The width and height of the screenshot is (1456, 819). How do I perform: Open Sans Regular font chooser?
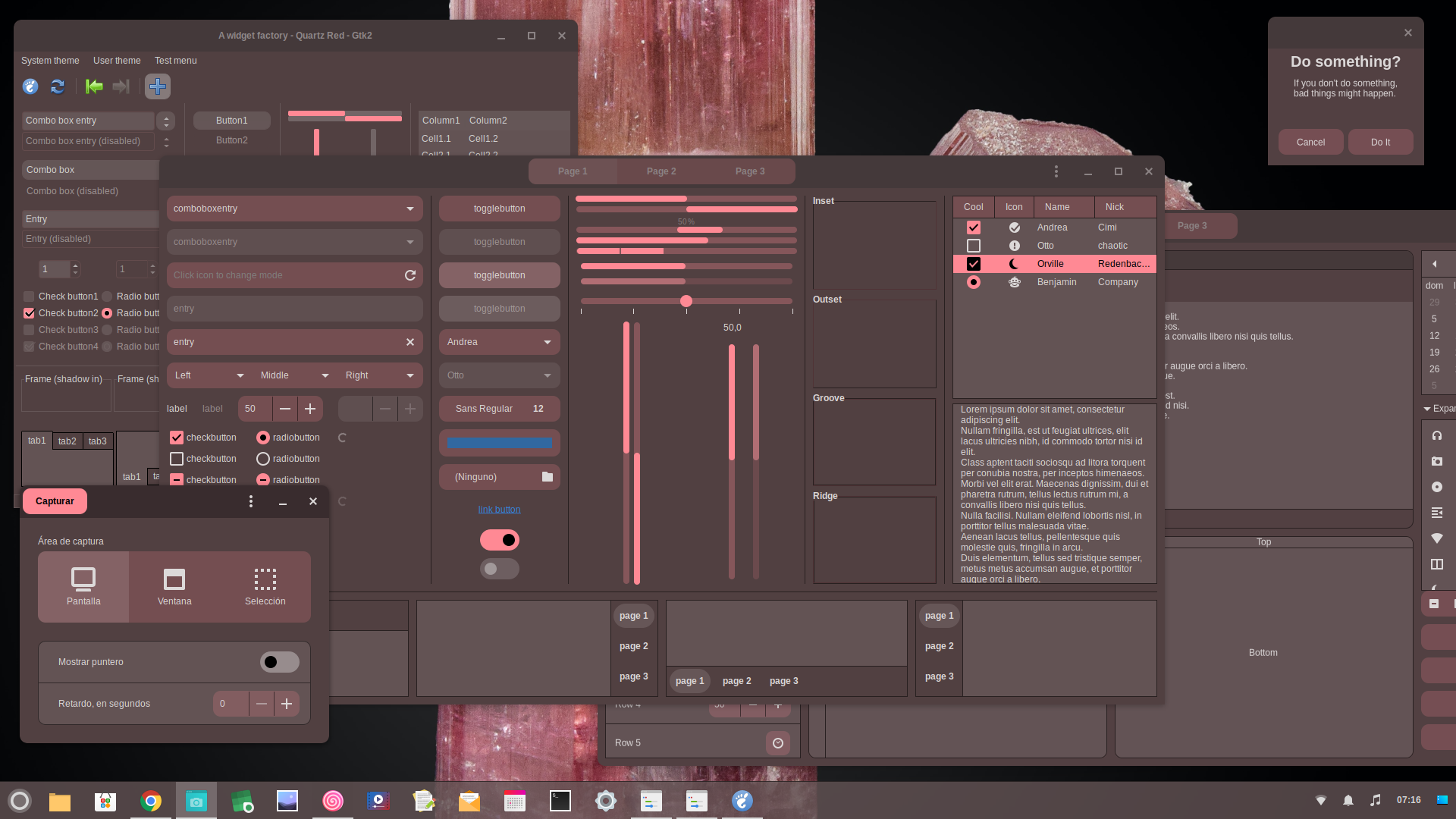pos(499,409)
